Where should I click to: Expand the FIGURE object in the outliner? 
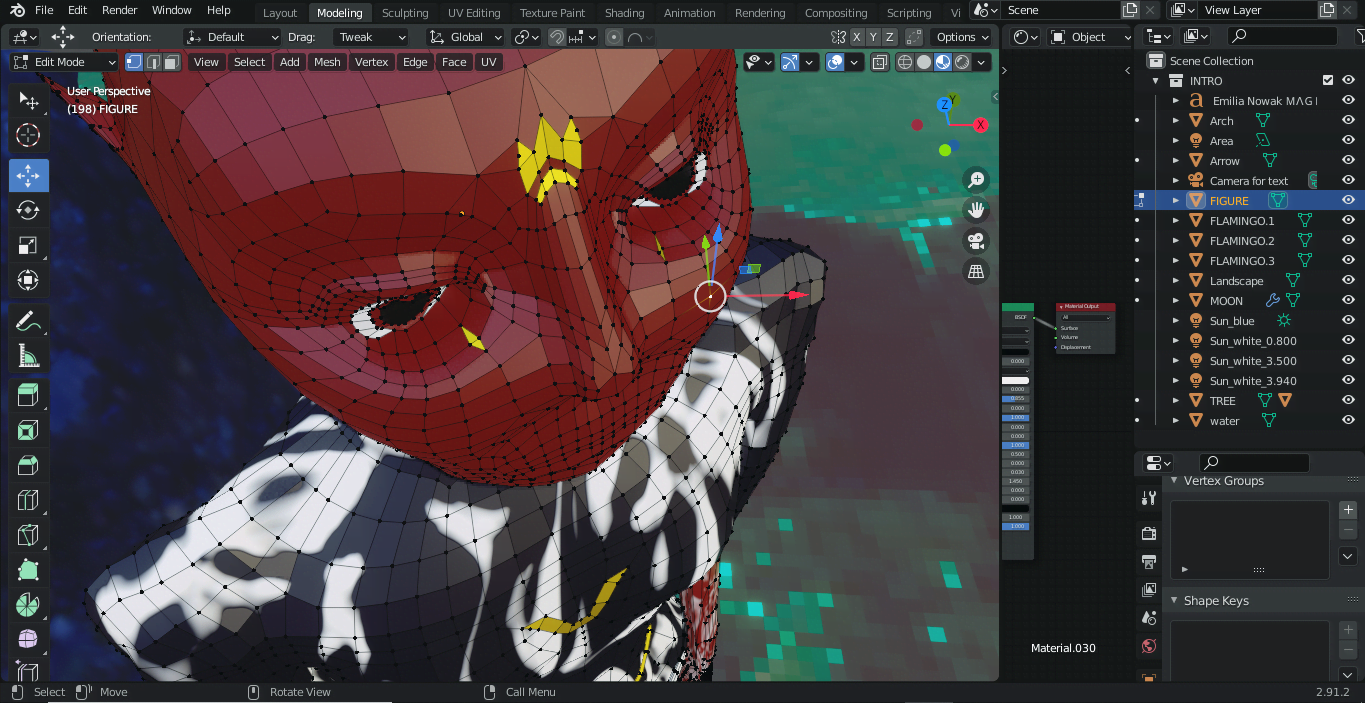[x=1176, y=201]
